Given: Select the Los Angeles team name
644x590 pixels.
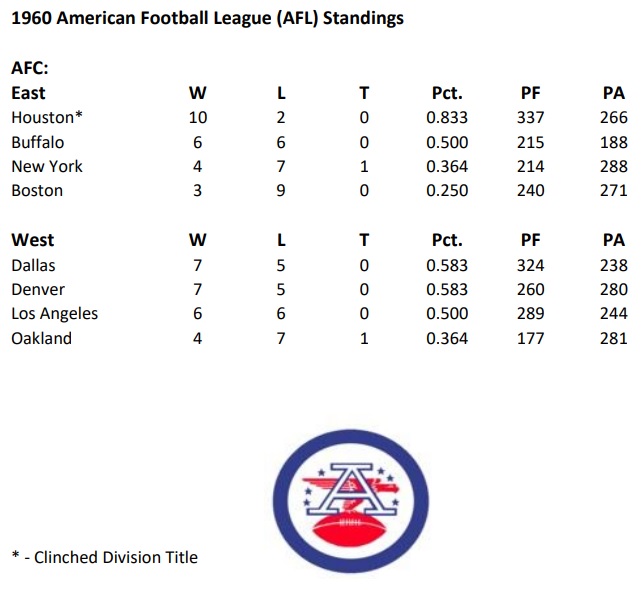Looking at the screenshot, I should click(55, 313).
